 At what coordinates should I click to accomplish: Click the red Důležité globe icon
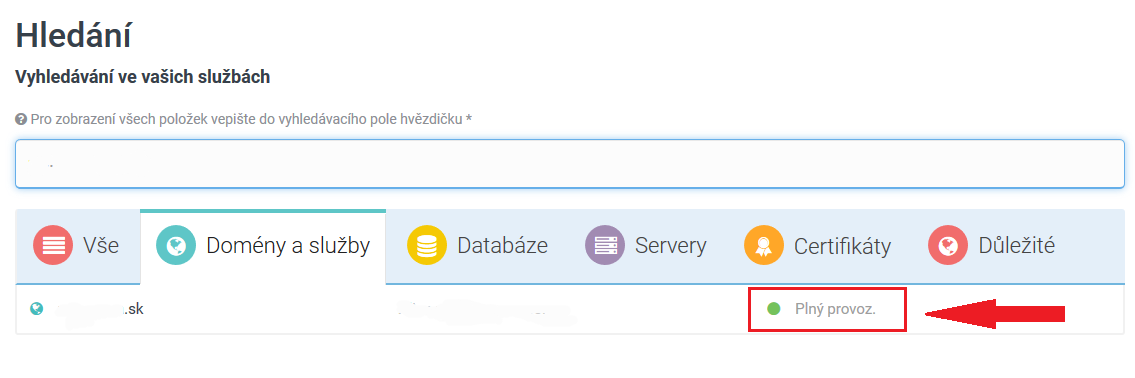coord(948,245)
